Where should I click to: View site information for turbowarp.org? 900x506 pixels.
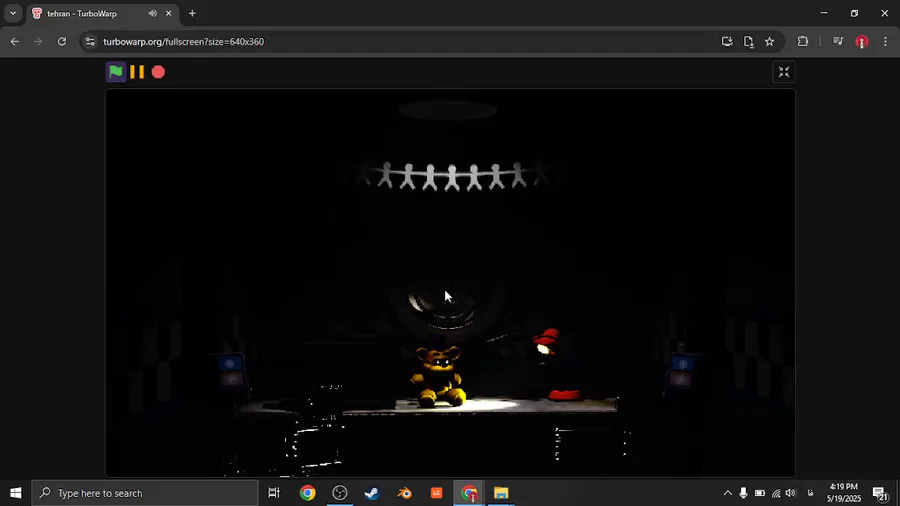tap(90, 41)
